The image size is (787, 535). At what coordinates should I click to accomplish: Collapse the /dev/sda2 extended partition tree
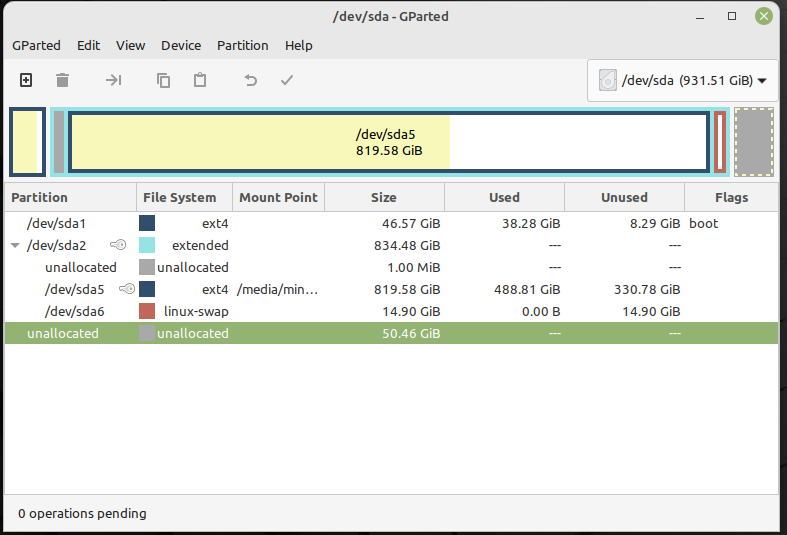(x=15, y=245)
